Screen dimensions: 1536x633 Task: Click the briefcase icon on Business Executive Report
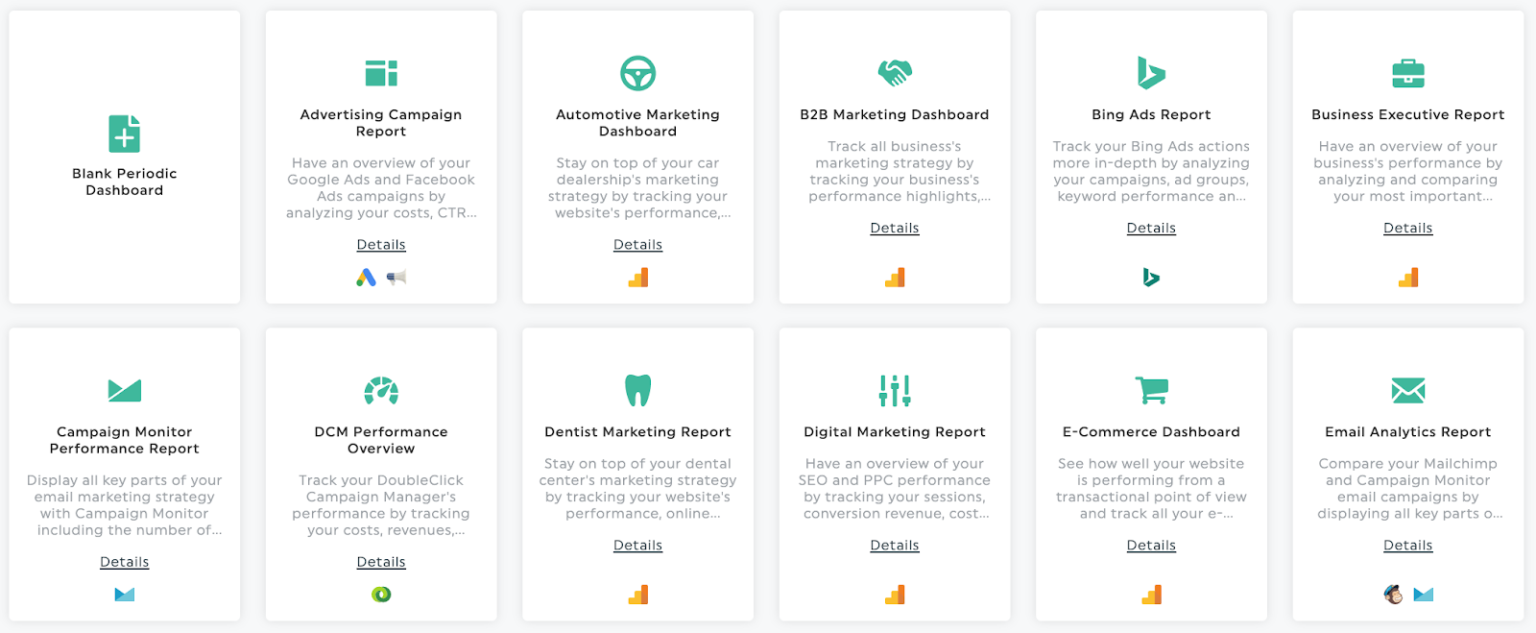tap(1408, 72)
